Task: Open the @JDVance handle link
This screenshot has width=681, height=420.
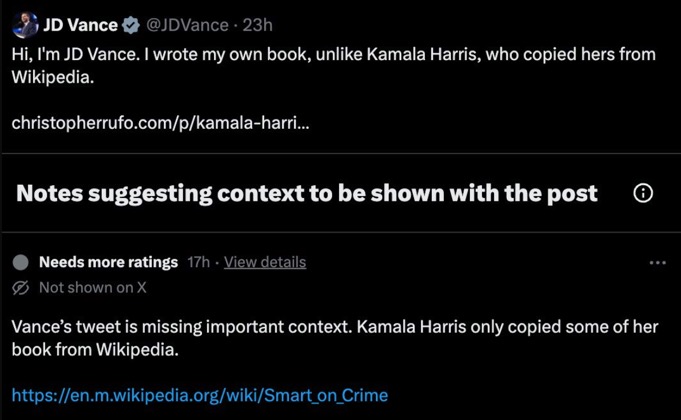Action: coord(187,25)
